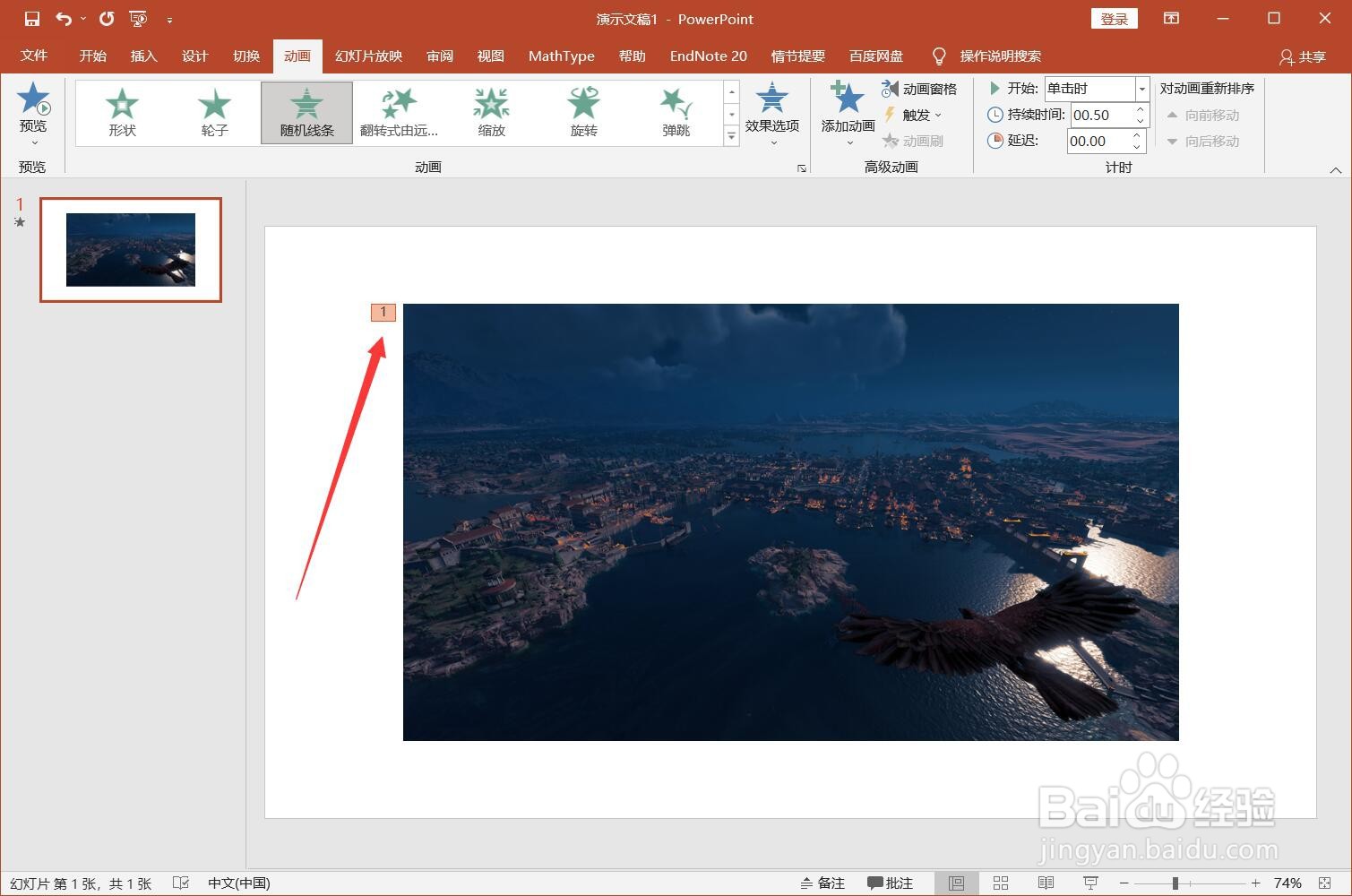Open the 触发 (Trigger) dropdown

coord(913,115)
